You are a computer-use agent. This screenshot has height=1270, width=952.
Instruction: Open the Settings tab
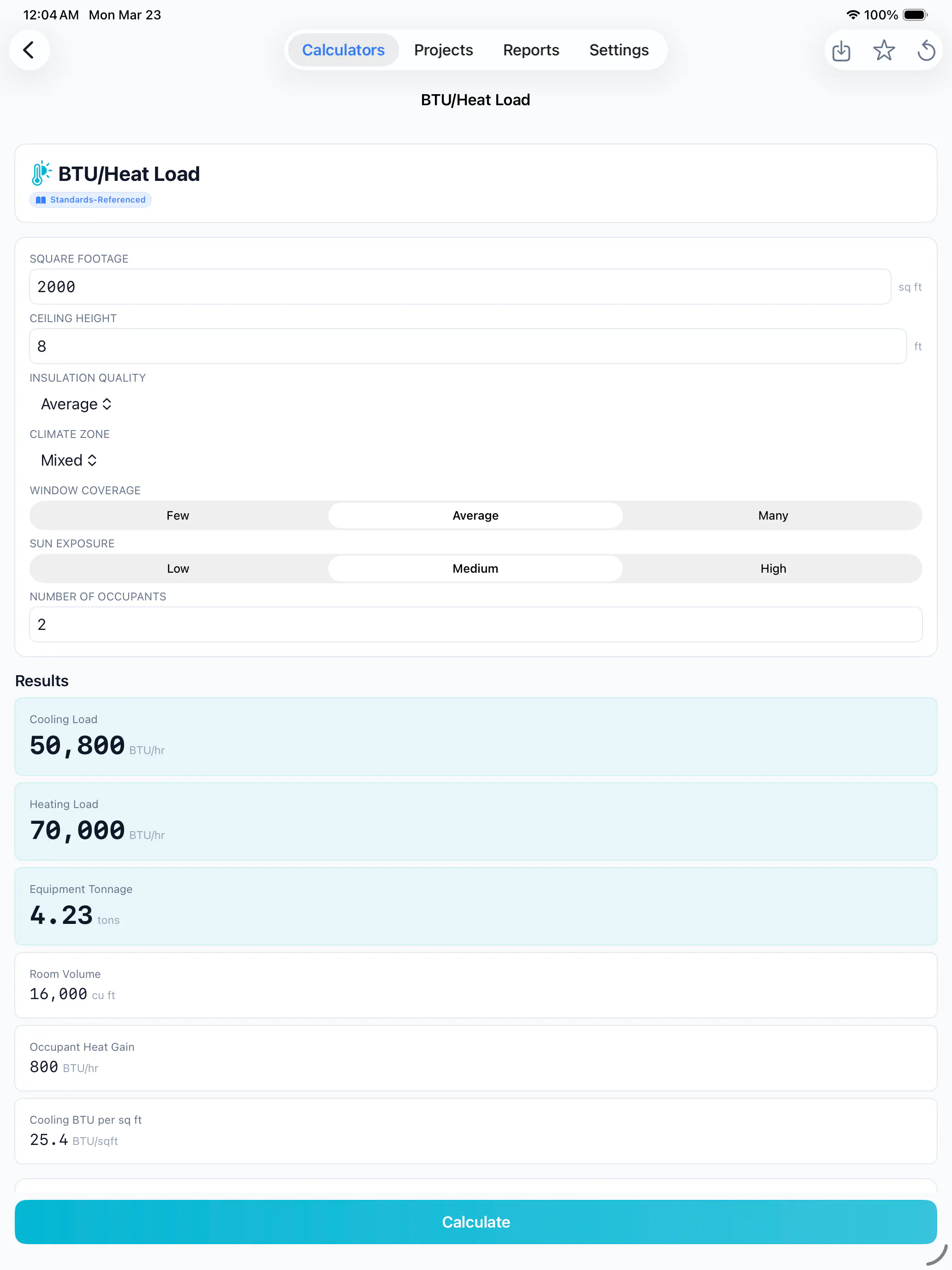tap(619, 50)
